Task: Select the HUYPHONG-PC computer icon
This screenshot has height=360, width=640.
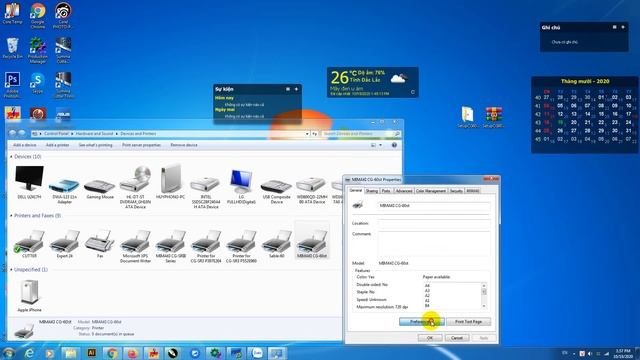Action: click(171, 182)
